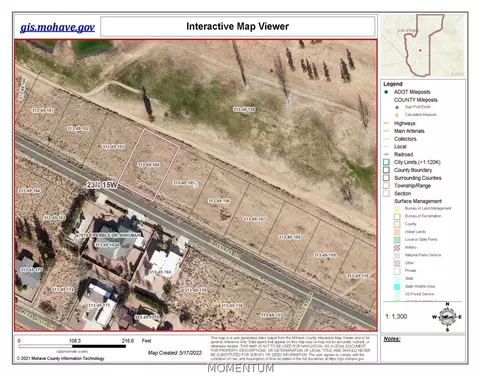Image resolution: width=480 pixels, height=376 pixels.
Task: Select the Local or State Parks swatch
Action: pos(397,239)
